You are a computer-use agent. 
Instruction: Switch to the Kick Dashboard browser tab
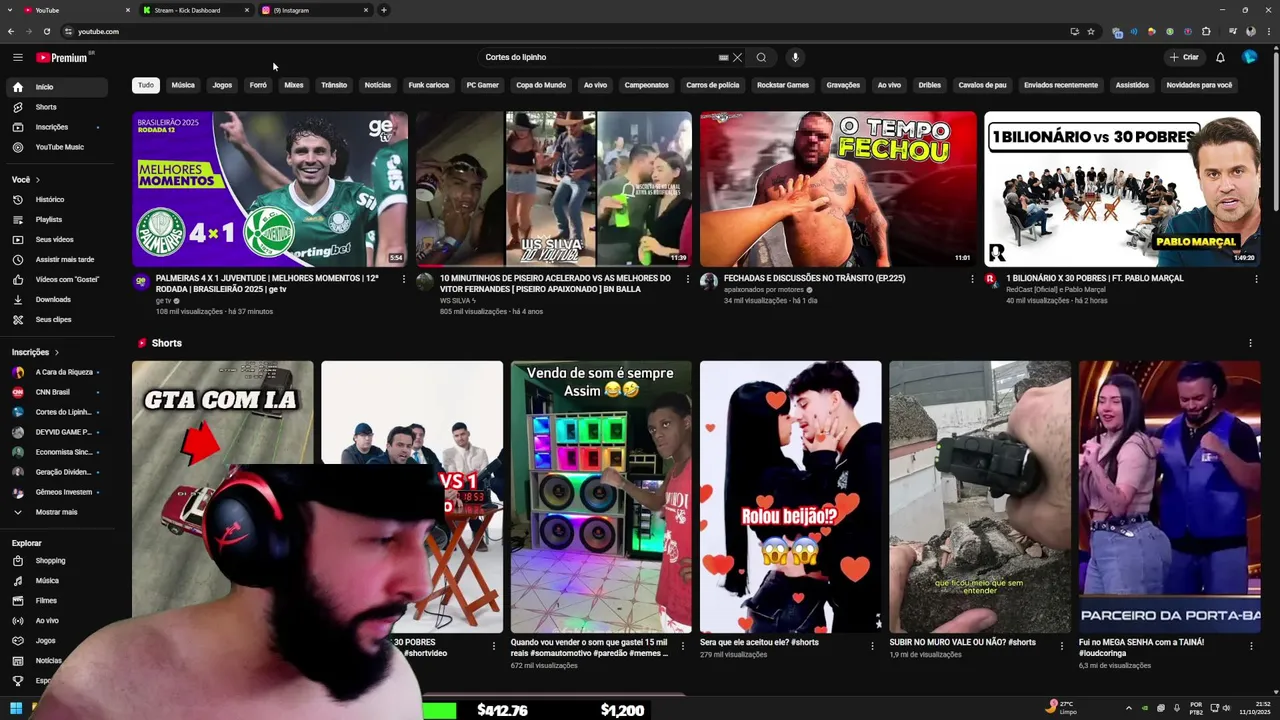point(196,10)
